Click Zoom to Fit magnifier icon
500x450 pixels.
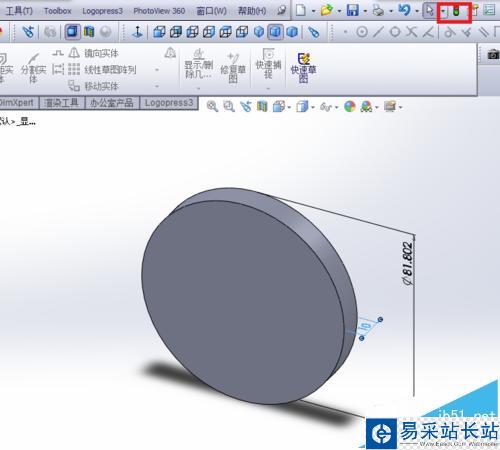[x=212, y=107]
